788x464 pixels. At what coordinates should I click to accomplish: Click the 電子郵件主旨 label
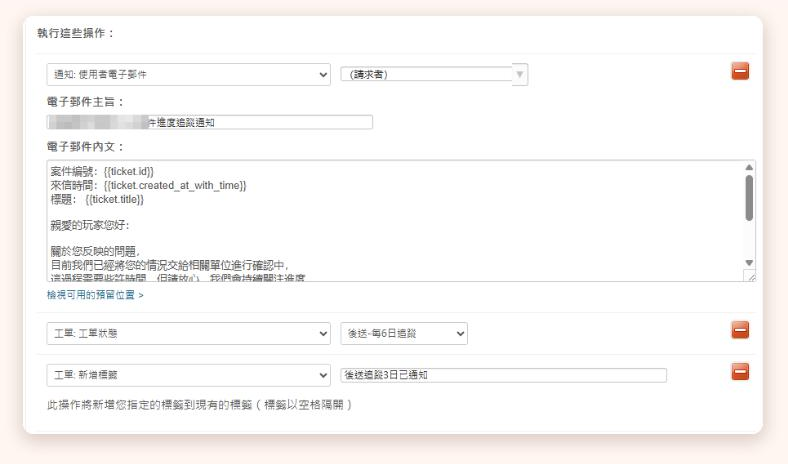(x=85, y=102)
